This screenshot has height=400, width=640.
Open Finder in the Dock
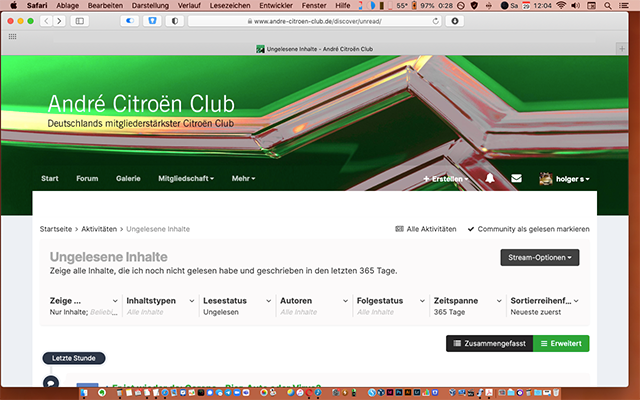[x=84, y=393]
